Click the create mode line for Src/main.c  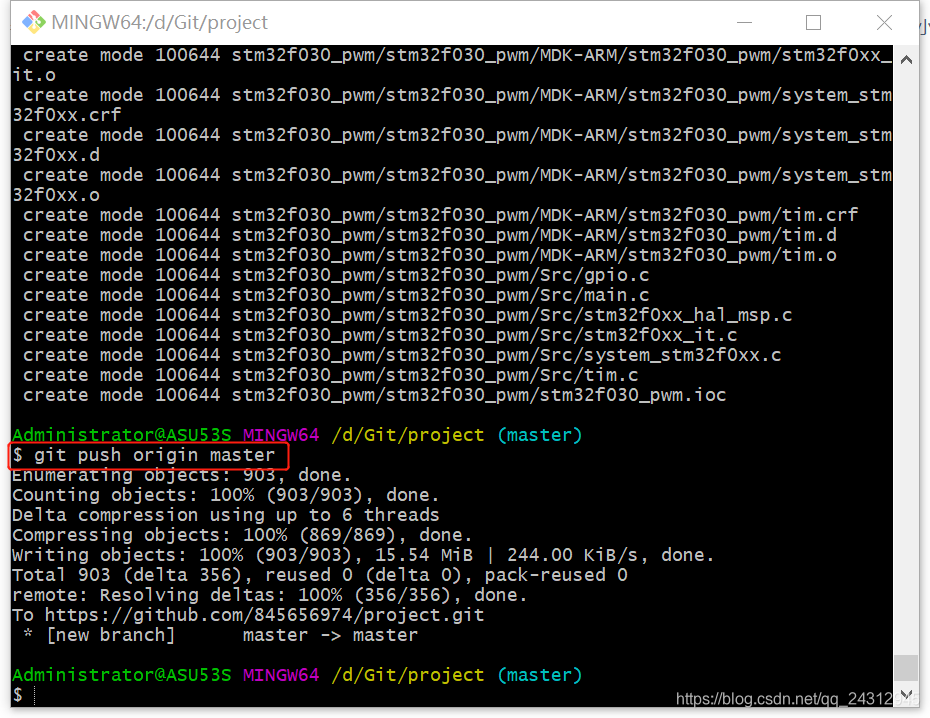[336, 295]
